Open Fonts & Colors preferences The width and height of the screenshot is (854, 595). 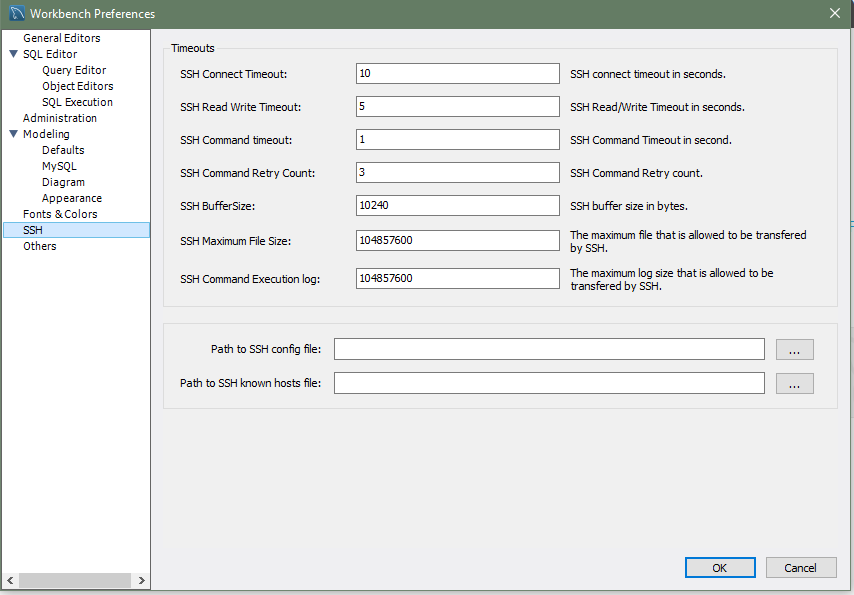point(60,214)
